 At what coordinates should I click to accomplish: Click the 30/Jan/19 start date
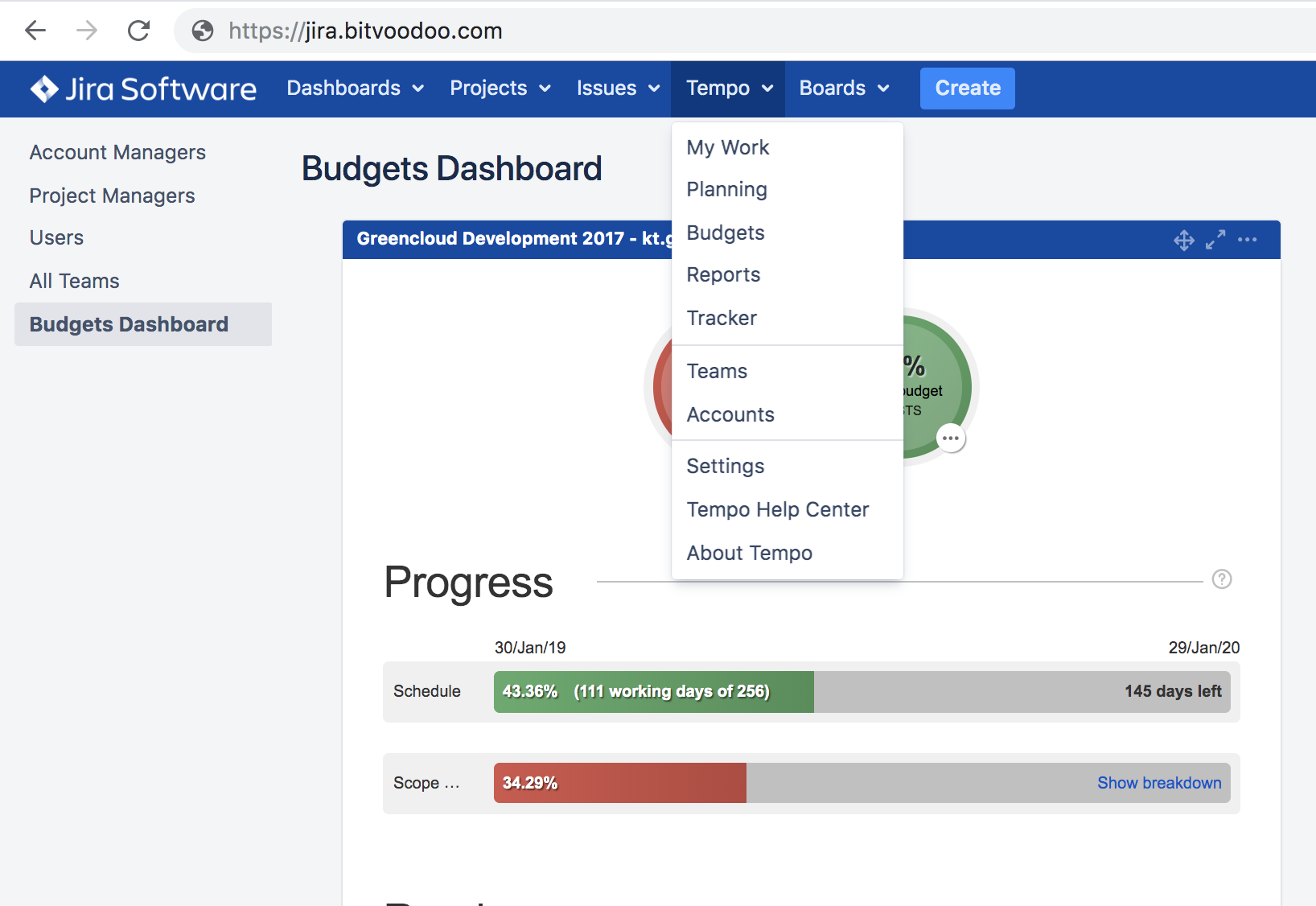click(530, 648)
